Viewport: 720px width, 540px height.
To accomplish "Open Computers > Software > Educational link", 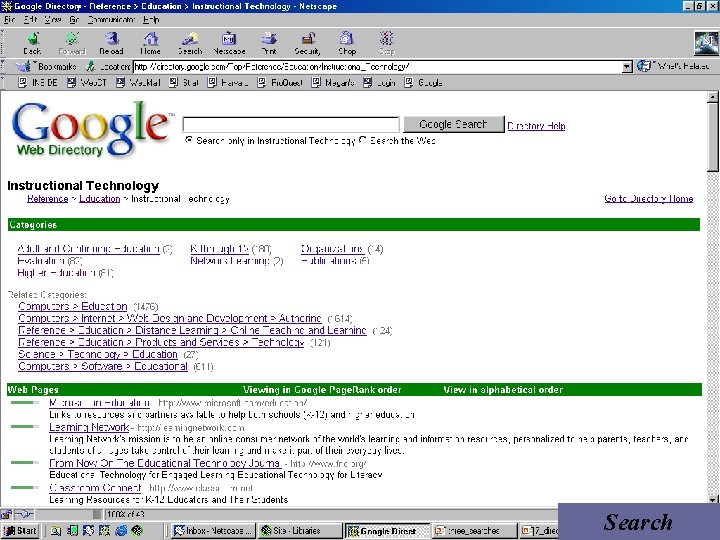I will tap(103, 366).
